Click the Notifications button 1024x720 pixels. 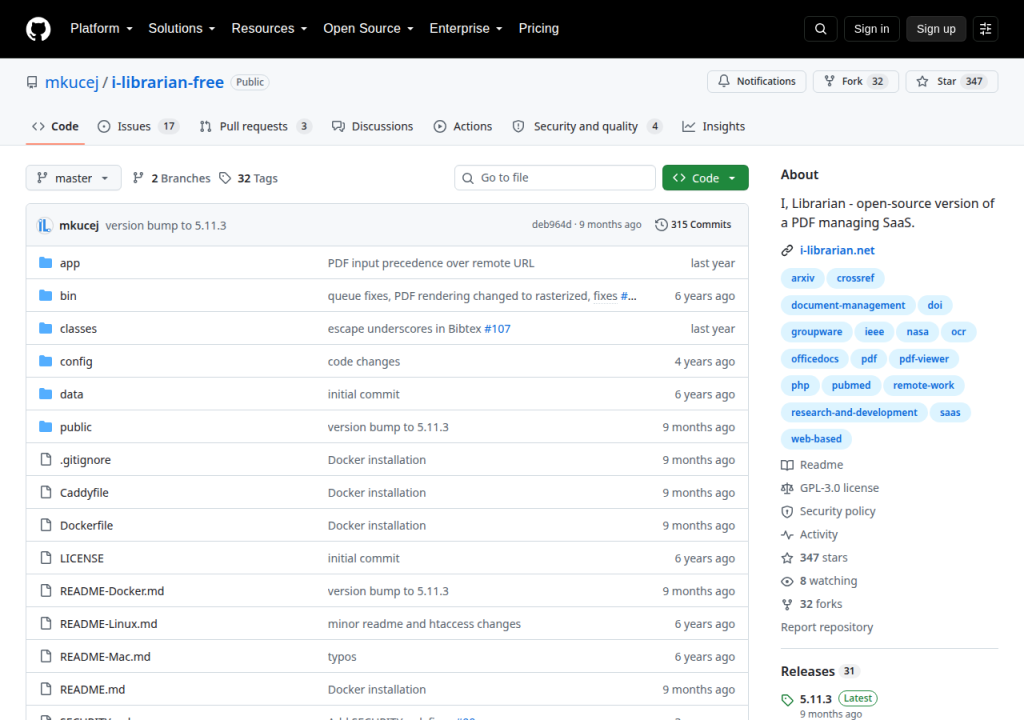pos(756,81)
